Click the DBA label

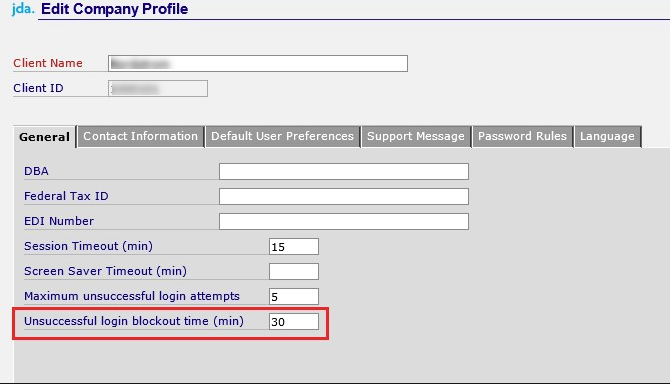[36, 171]
